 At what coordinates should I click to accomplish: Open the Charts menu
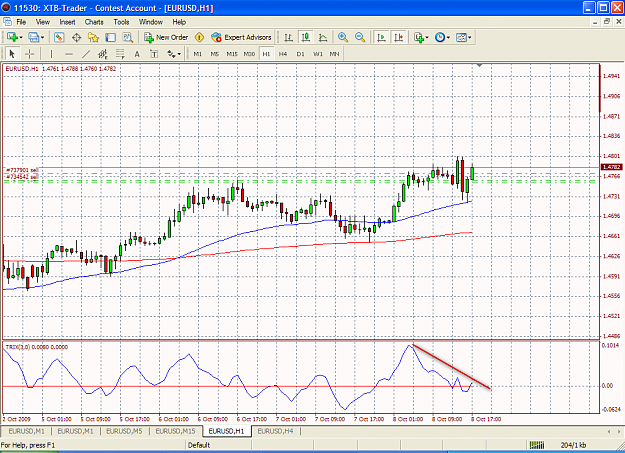[94, 22]
